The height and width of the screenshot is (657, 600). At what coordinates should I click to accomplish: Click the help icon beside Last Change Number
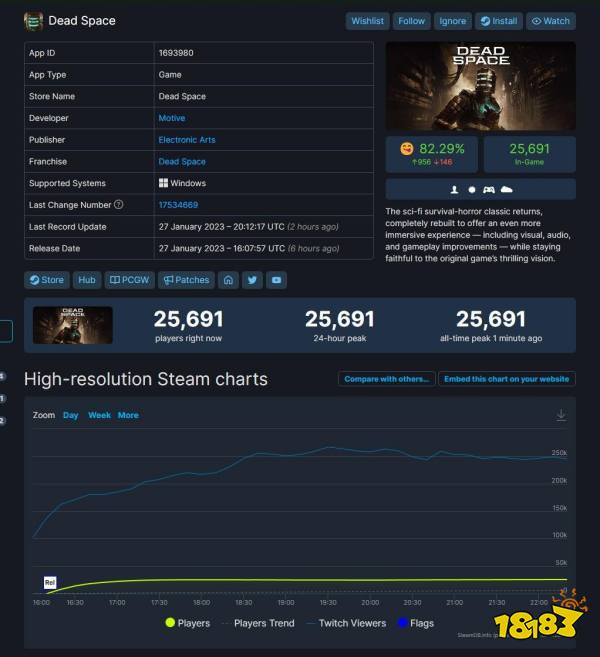click(x=119, y=204)
